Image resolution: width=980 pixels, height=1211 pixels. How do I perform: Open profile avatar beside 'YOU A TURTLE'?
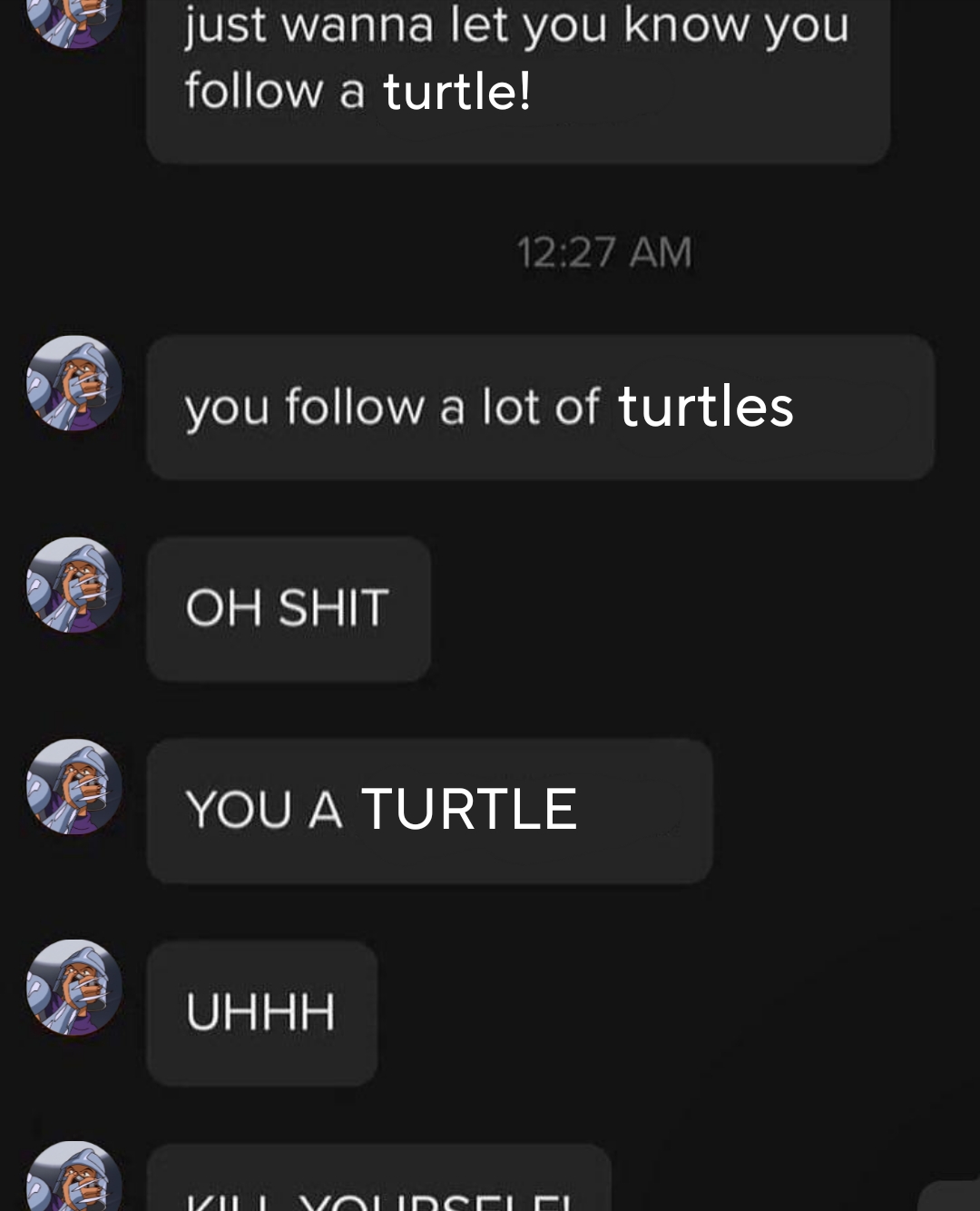74,786
